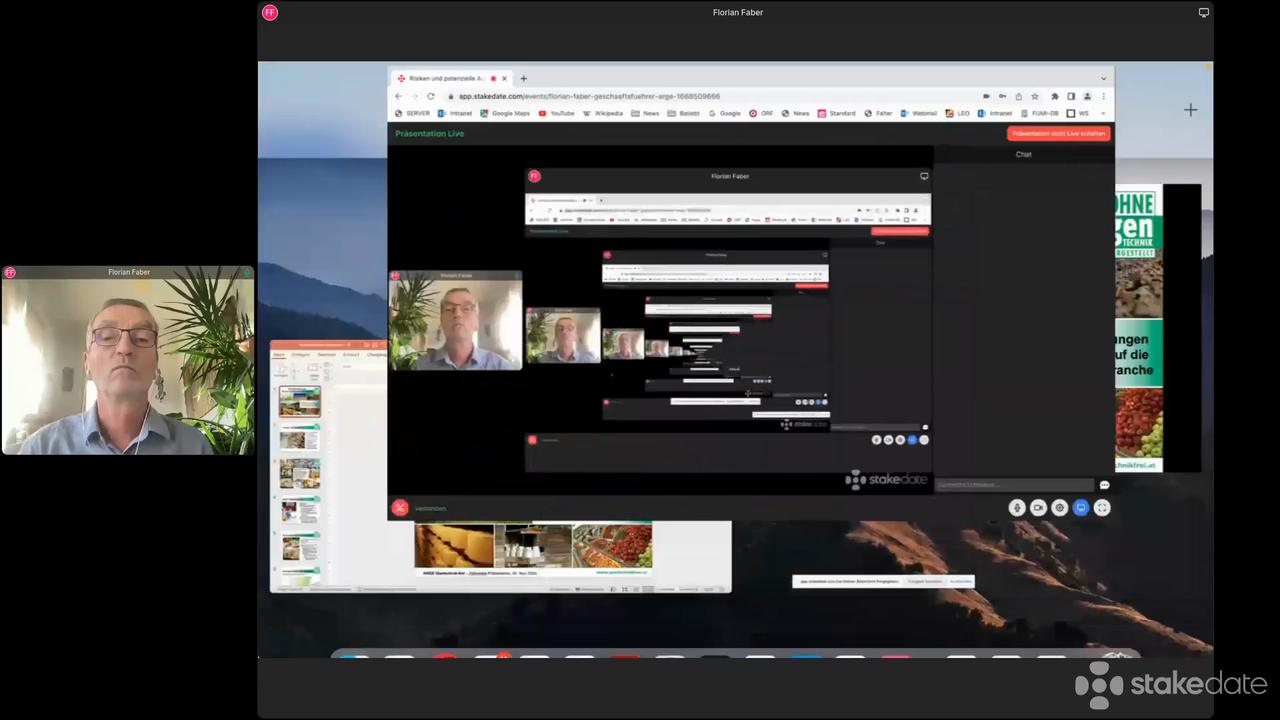This screenshot has width=1280, height=720.
Task: Click the red hang-up icon in bottom bar
Action: [x=400, y=508]
